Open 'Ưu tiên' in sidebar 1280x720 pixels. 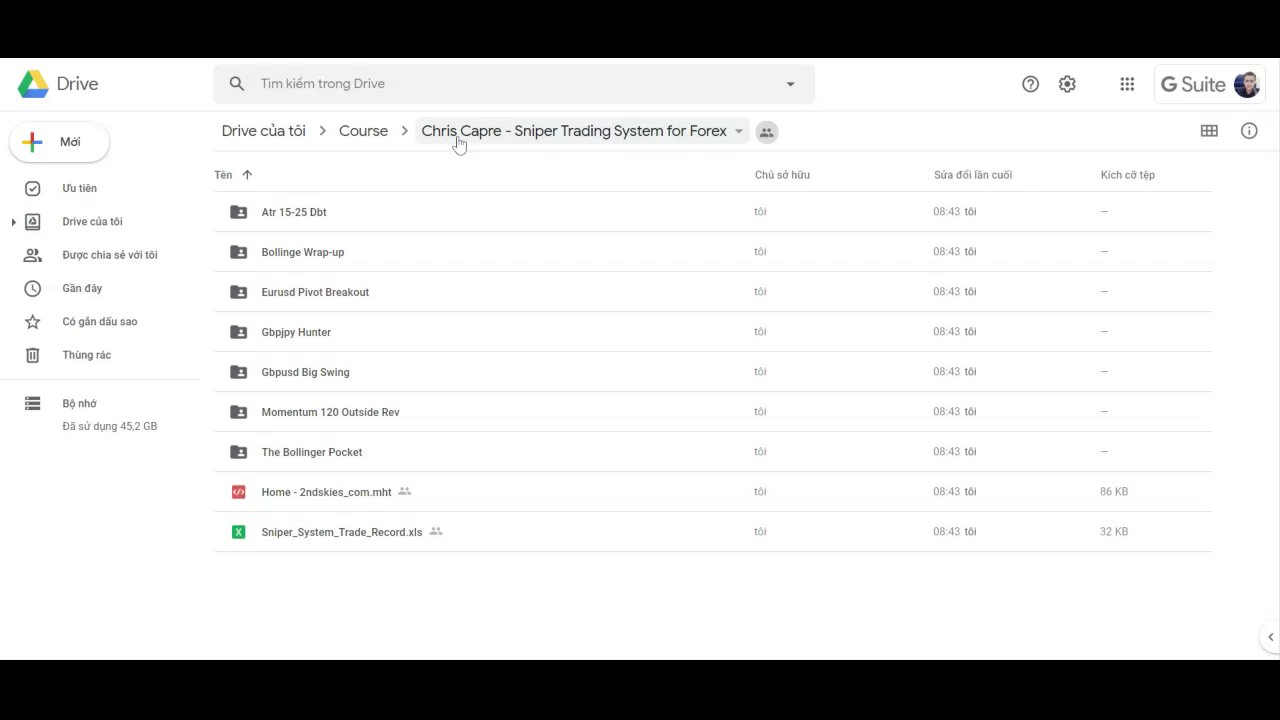tap(79, 188)
